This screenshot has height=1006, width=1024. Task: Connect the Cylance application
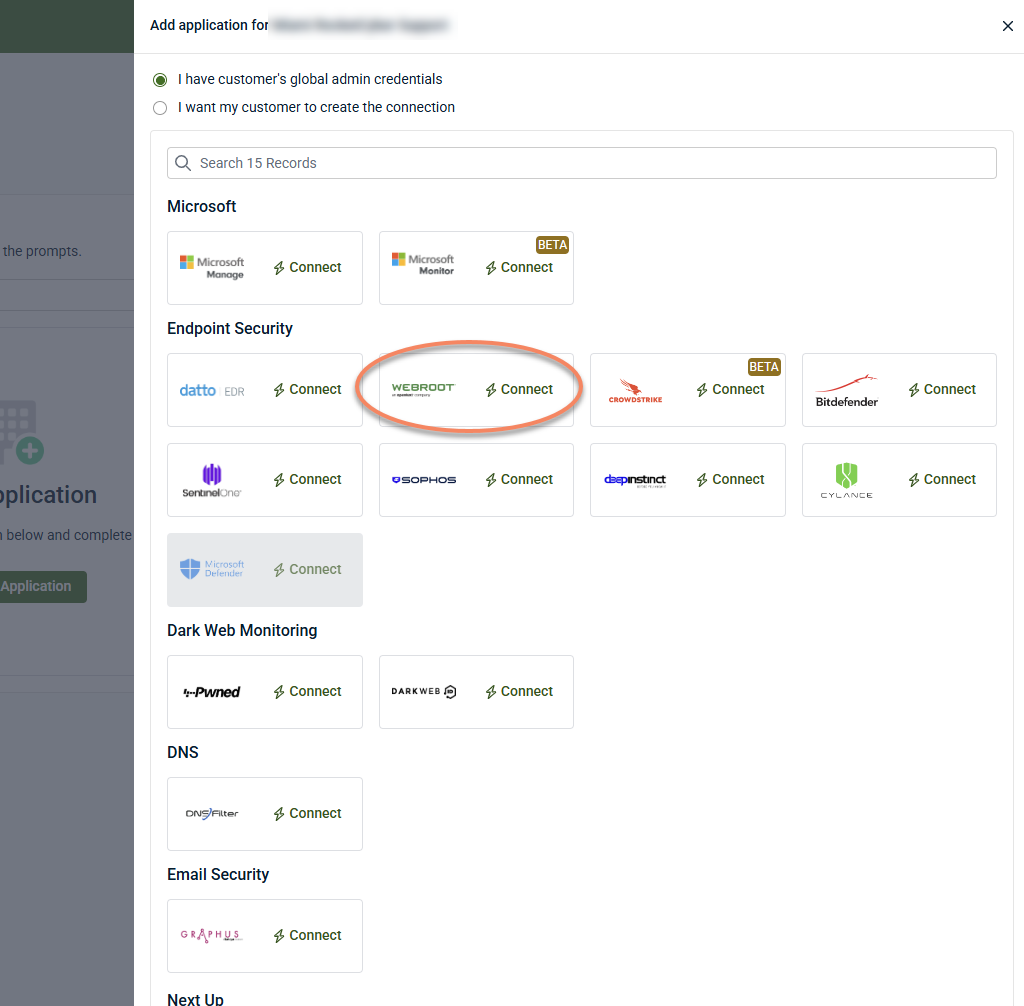942,479
